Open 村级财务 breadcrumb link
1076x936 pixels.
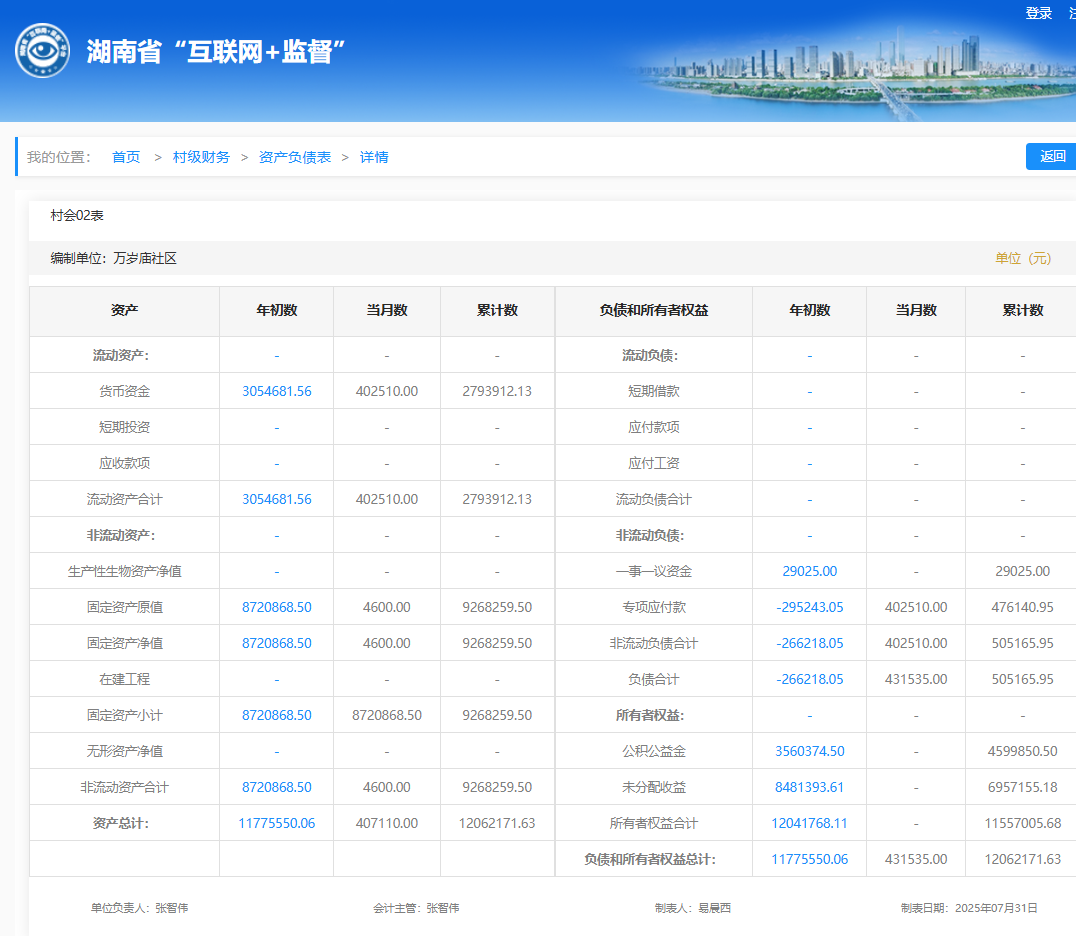[x=201, y=157]
